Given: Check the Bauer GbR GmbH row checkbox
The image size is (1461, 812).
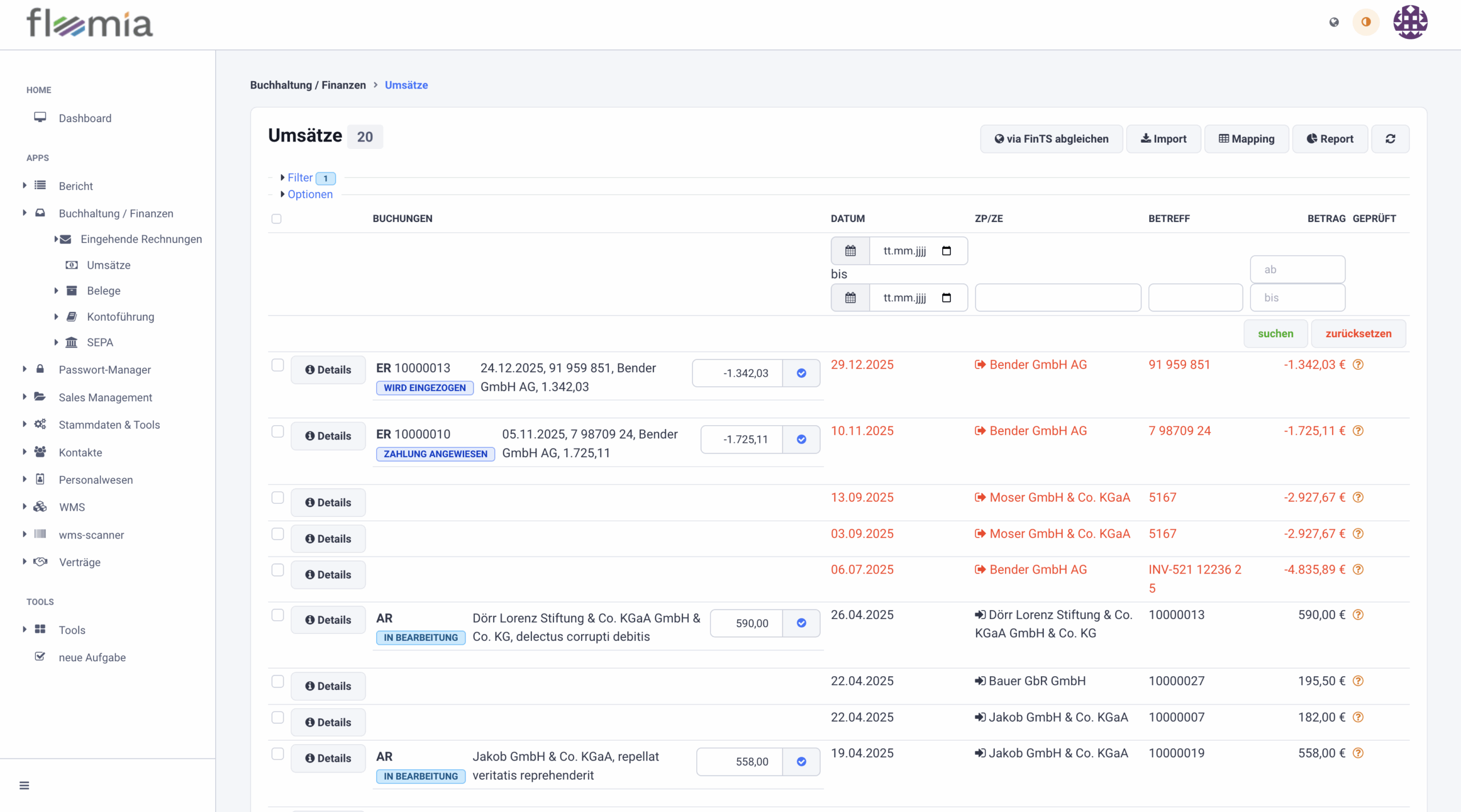Looking at the screenshot, I should point(277,681).
